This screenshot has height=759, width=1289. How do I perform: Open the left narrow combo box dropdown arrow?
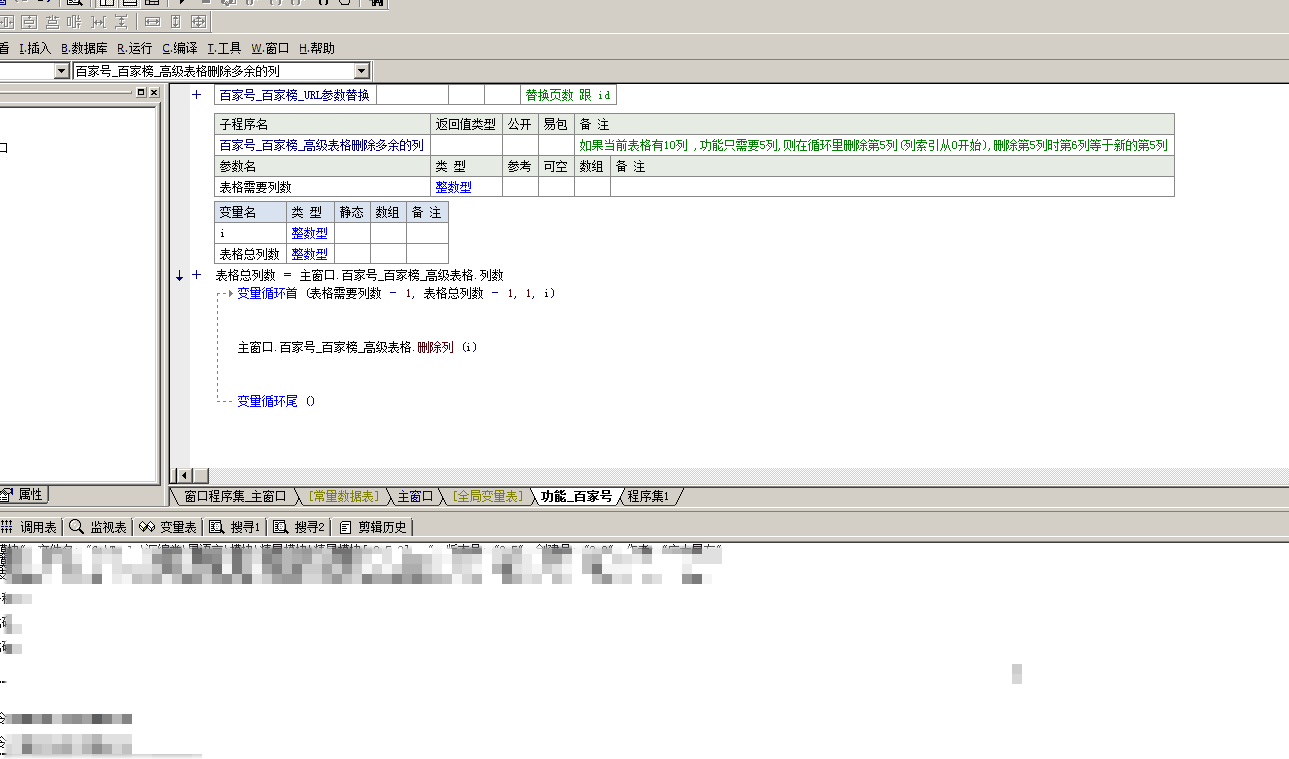coord(62,71)
